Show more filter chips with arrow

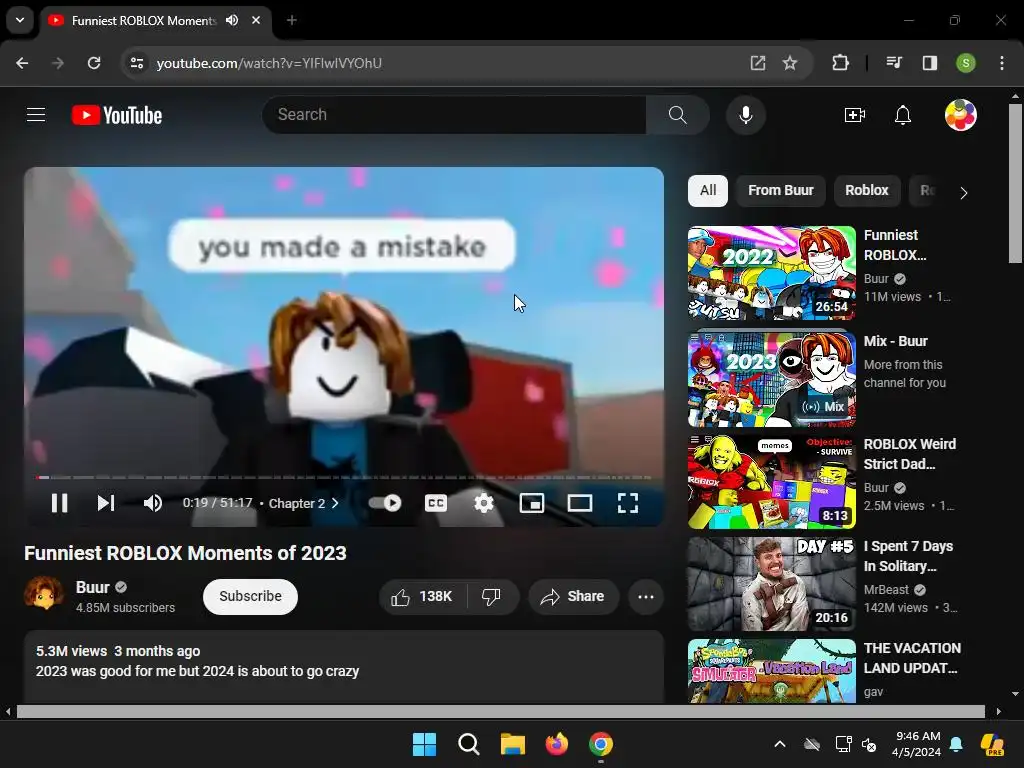pyautogui.click(x=963, y=193)
